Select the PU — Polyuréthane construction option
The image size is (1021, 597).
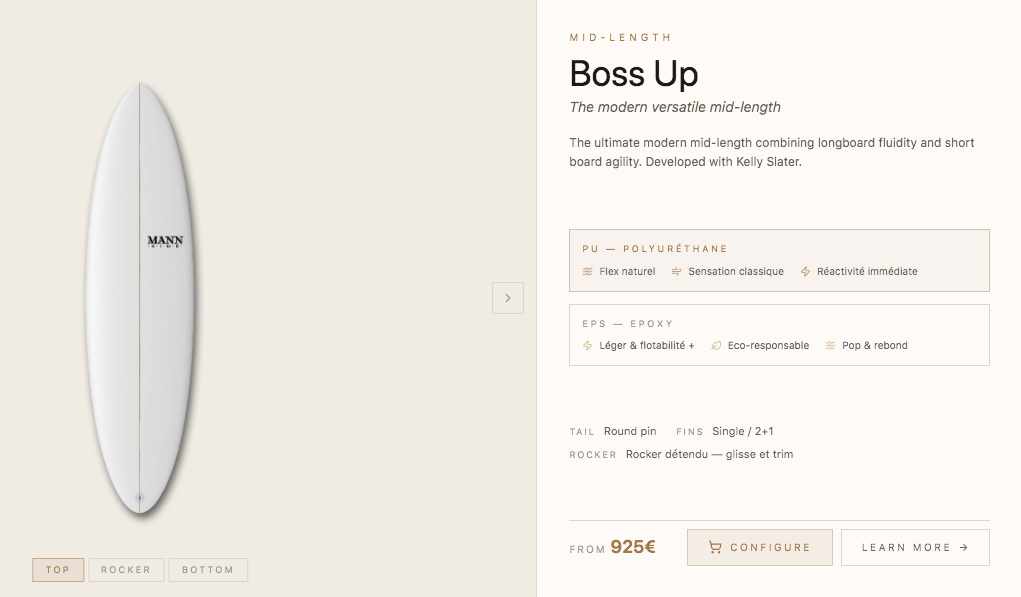pos(778,260)
